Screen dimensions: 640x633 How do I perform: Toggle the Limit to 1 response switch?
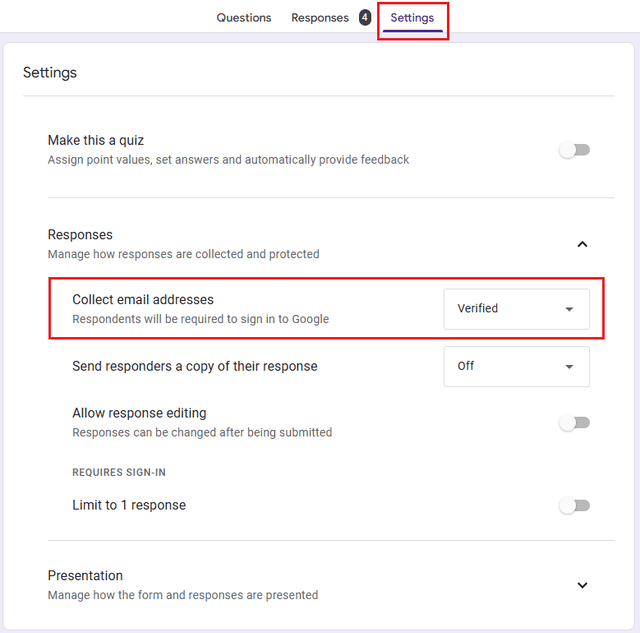tap(574, 506)
